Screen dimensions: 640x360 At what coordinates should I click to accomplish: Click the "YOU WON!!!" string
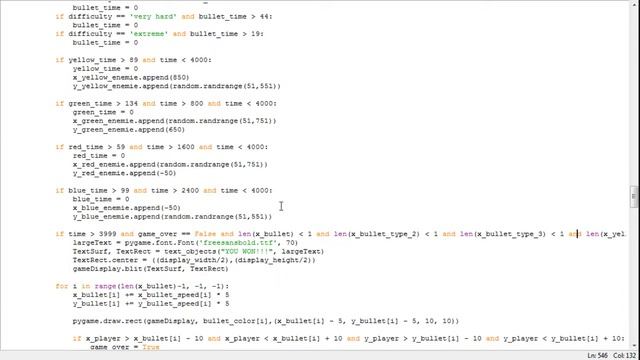(x=246, y=251)
